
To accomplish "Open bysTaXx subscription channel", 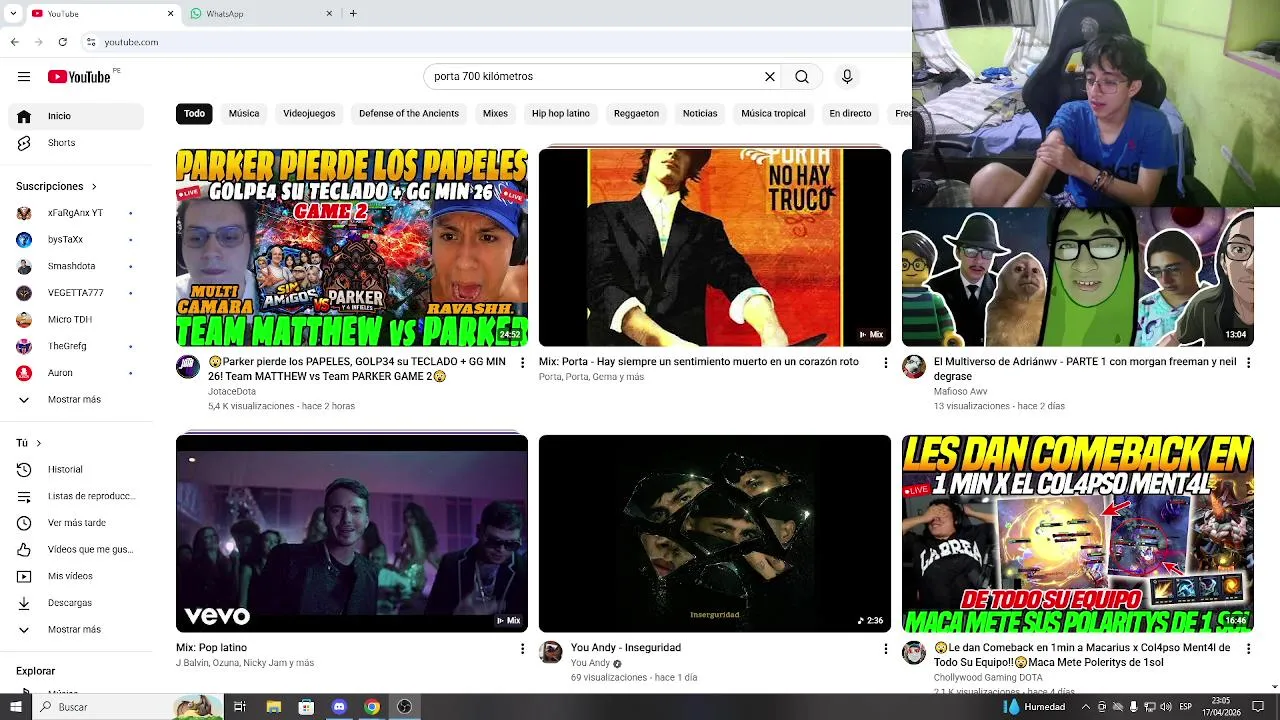I will (x=76, y=240).
